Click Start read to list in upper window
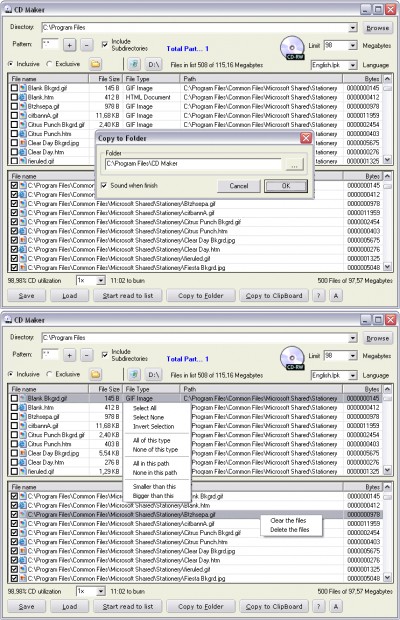 pos(128,295)
